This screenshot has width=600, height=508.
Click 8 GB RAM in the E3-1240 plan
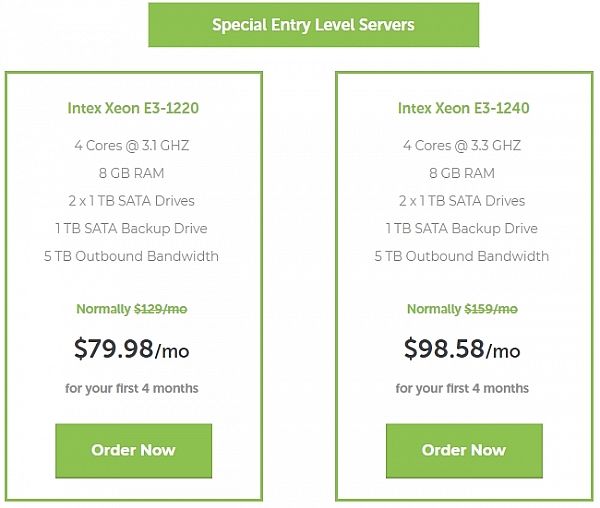[462, 173]
